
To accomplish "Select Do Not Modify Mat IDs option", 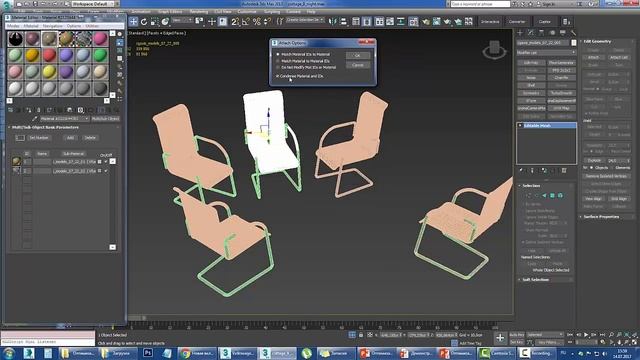I will [306, 67].
